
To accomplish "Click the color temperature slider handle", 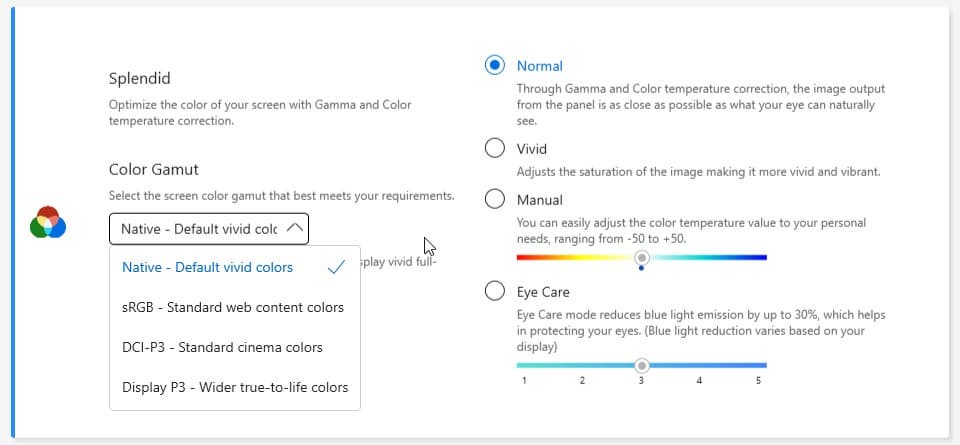I will click(x=642, y=257).
